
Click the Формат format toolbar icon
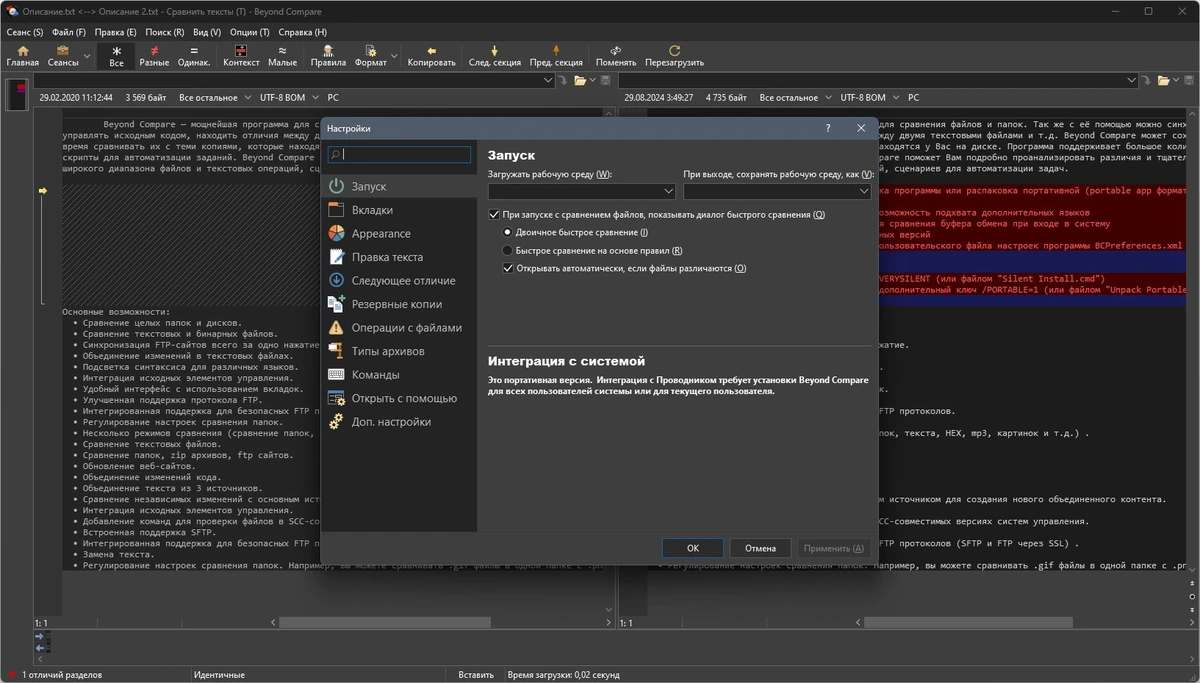coord(370,56)
